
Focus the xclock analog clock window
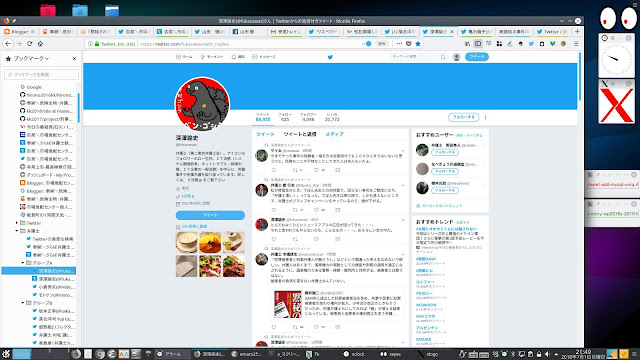click(616, 59)
